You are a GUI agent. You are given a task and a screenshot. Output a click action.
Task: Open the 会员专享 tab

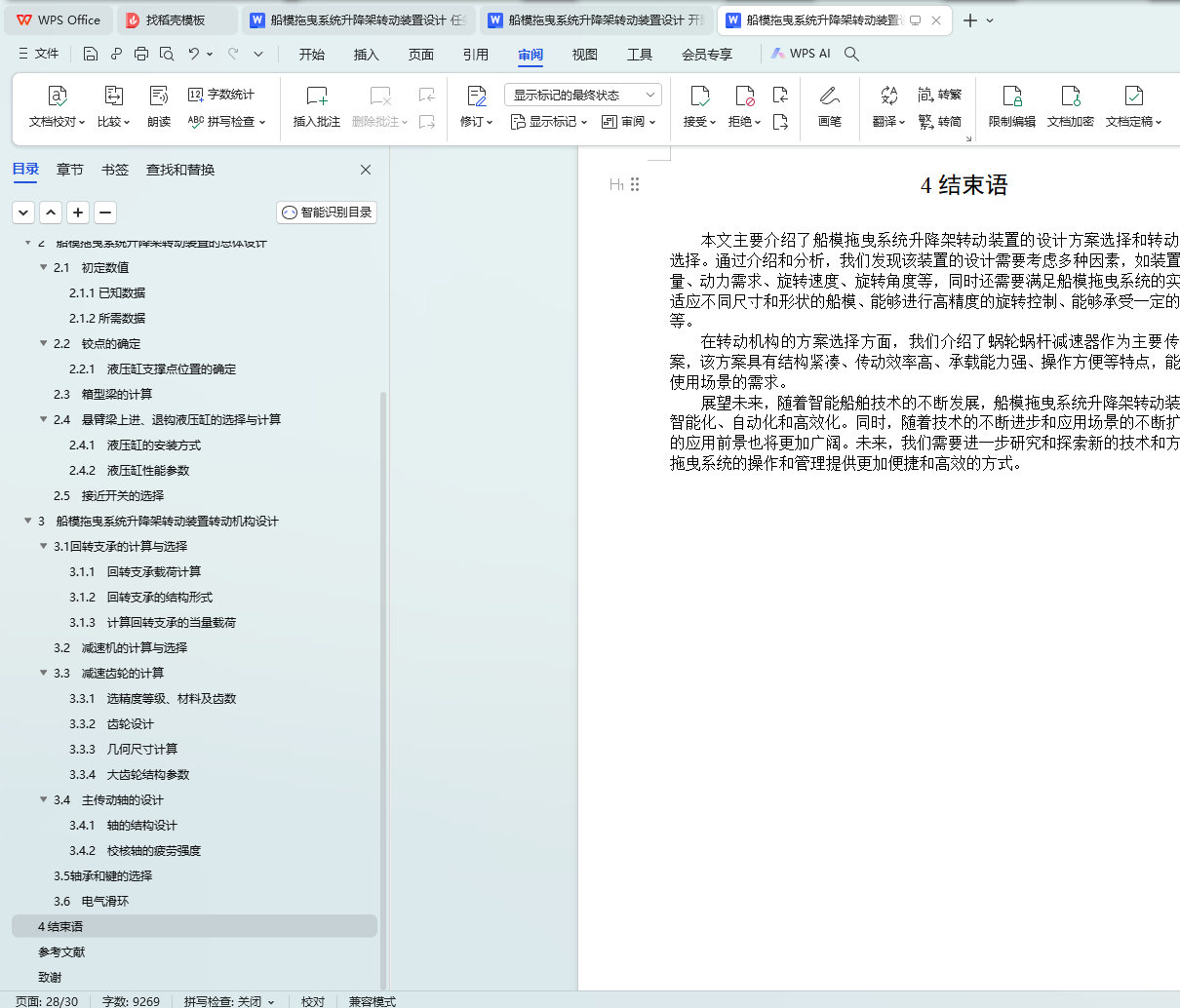click(x=707, y=54)
